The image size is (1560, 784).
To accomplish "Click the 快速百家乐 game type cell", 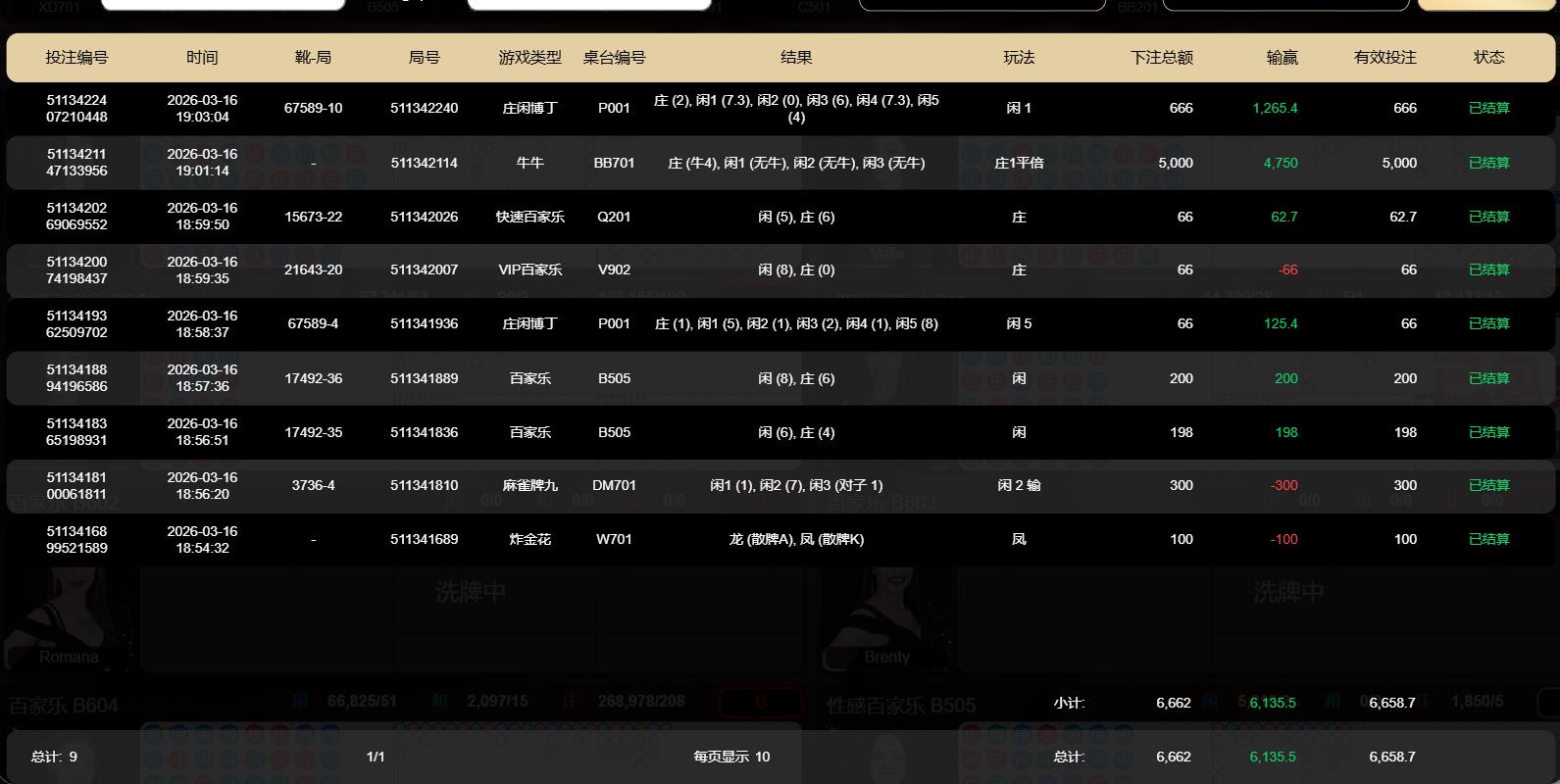I will (529, 217).
